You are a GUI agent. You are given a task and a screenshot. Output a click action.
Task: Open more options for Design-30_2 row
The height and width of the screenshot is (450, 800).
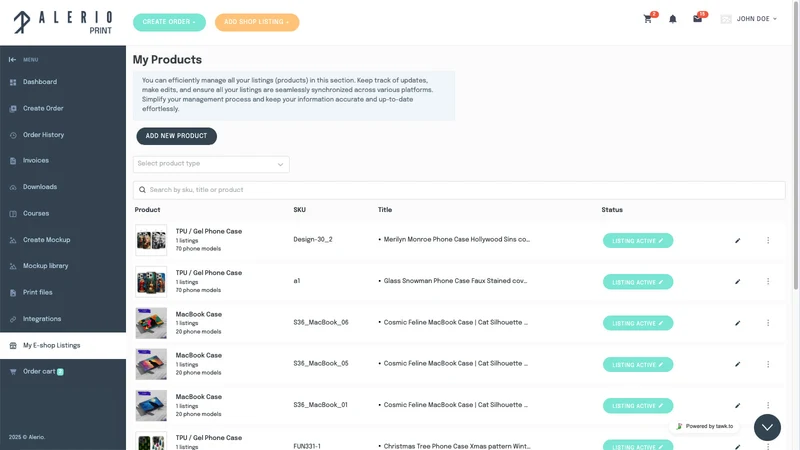point(768,240)
